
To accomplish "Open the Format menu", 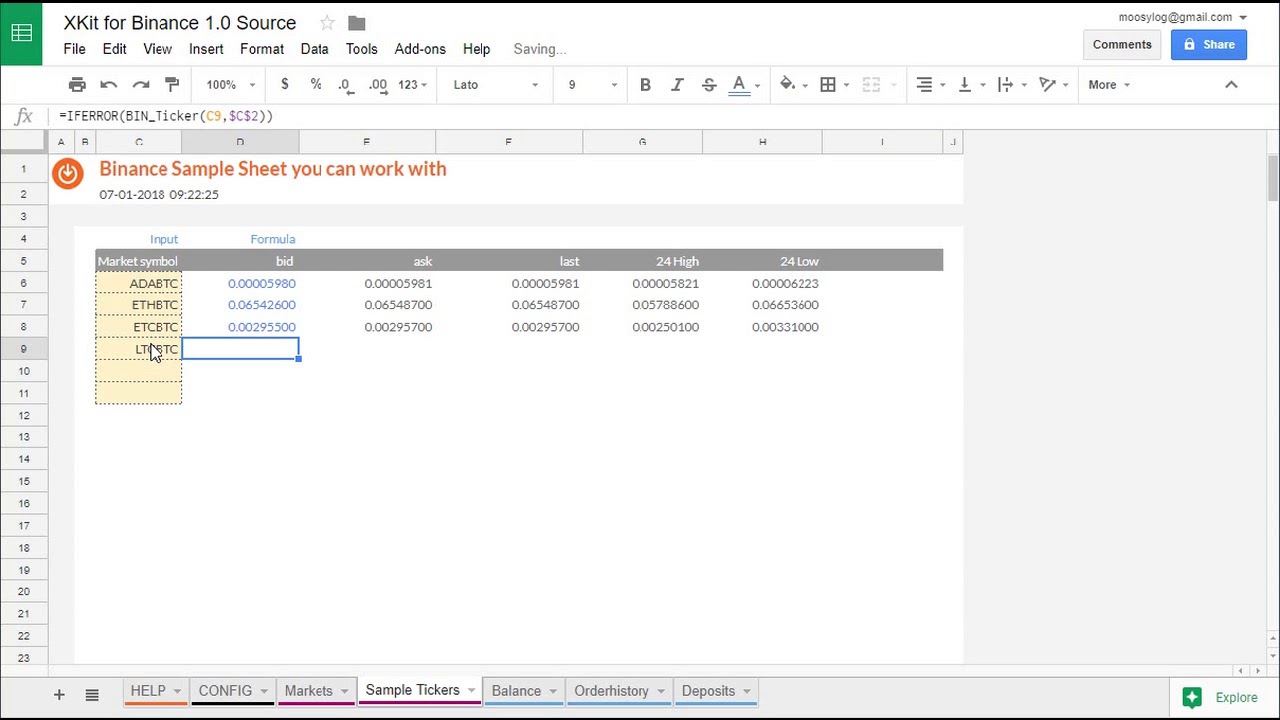I will point(262,49).
